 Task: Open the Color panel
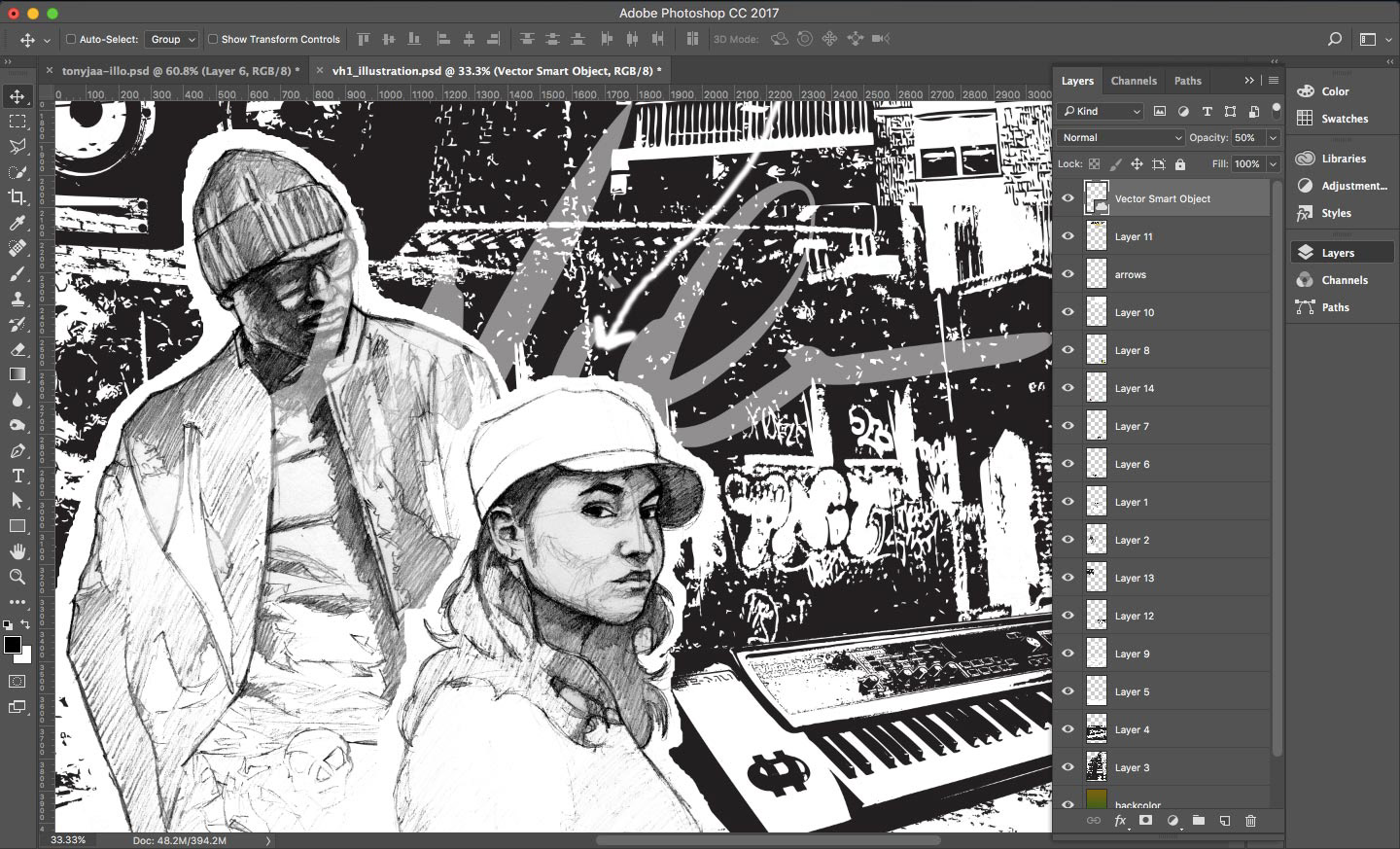coord(1335,91)
